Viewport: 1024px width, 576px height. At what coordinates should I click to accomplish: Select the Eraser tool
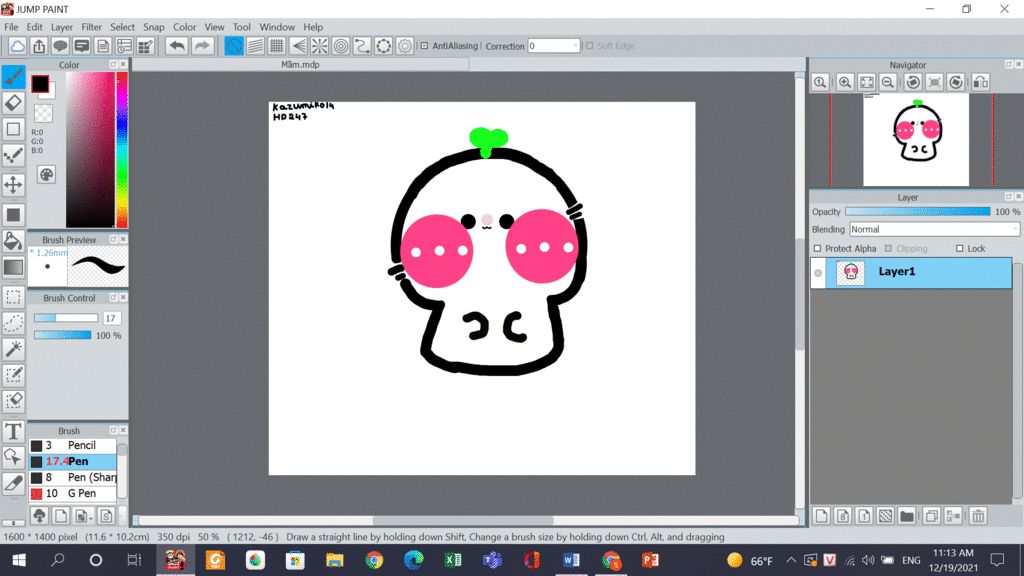tap(13, 103)
